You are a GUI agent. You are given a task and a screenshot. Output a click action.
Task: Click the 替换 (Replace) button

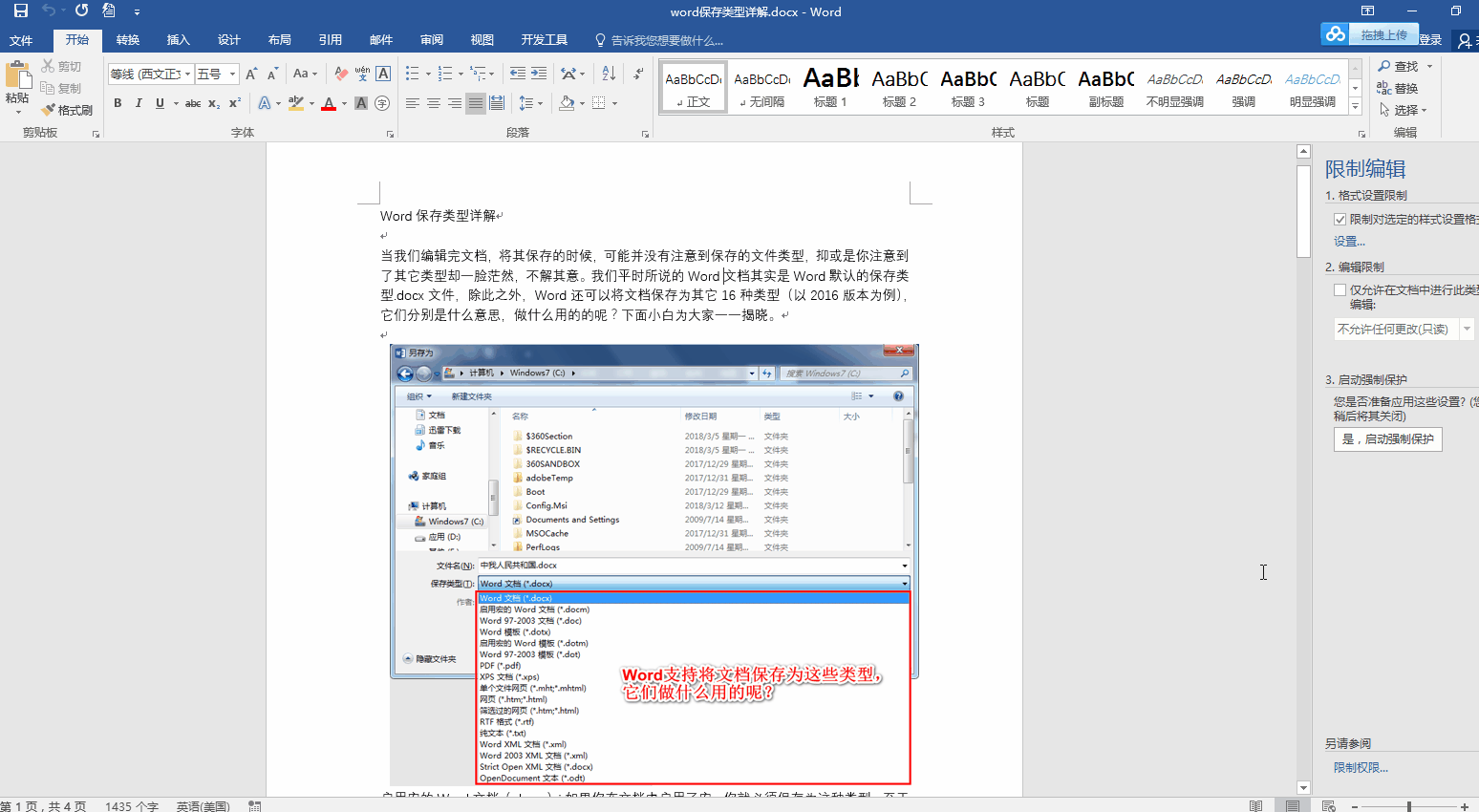[x=1398, y=88]
